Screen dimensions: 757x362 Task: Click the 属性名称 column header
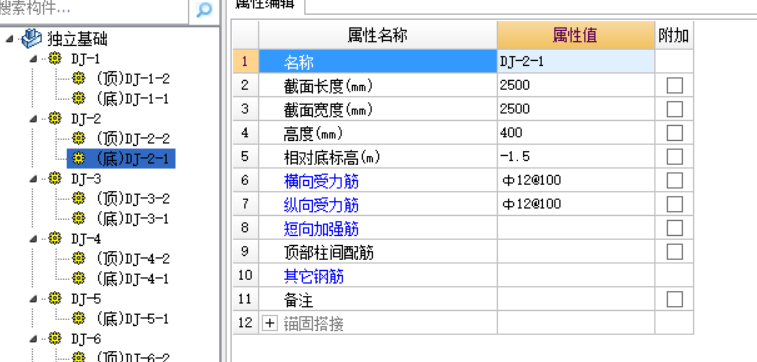378,35
